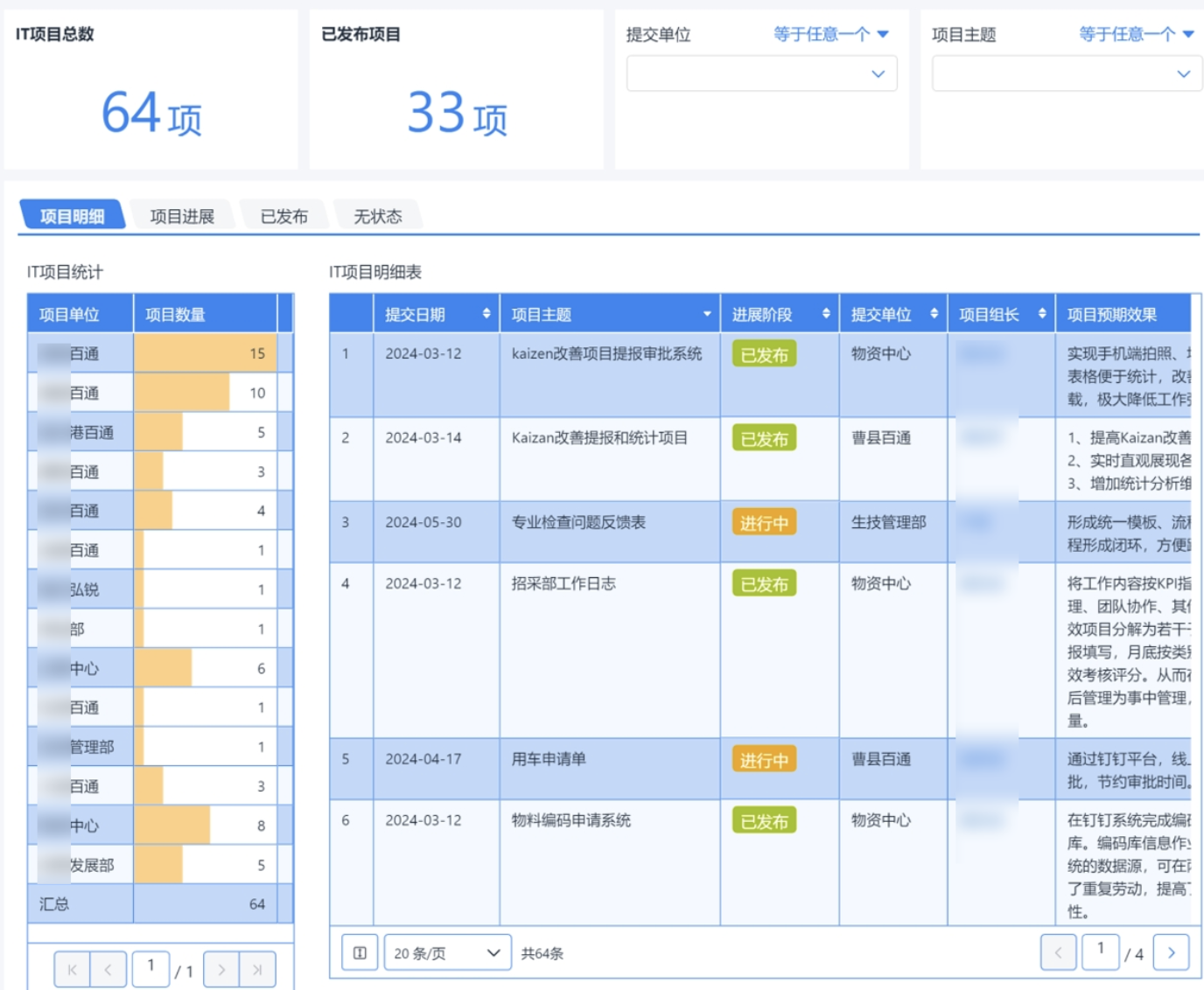Image resolution: width=1204 pixels, height=990 pixels.
Task: Open the 无状态 tab
Action: (x=378, y=216)
